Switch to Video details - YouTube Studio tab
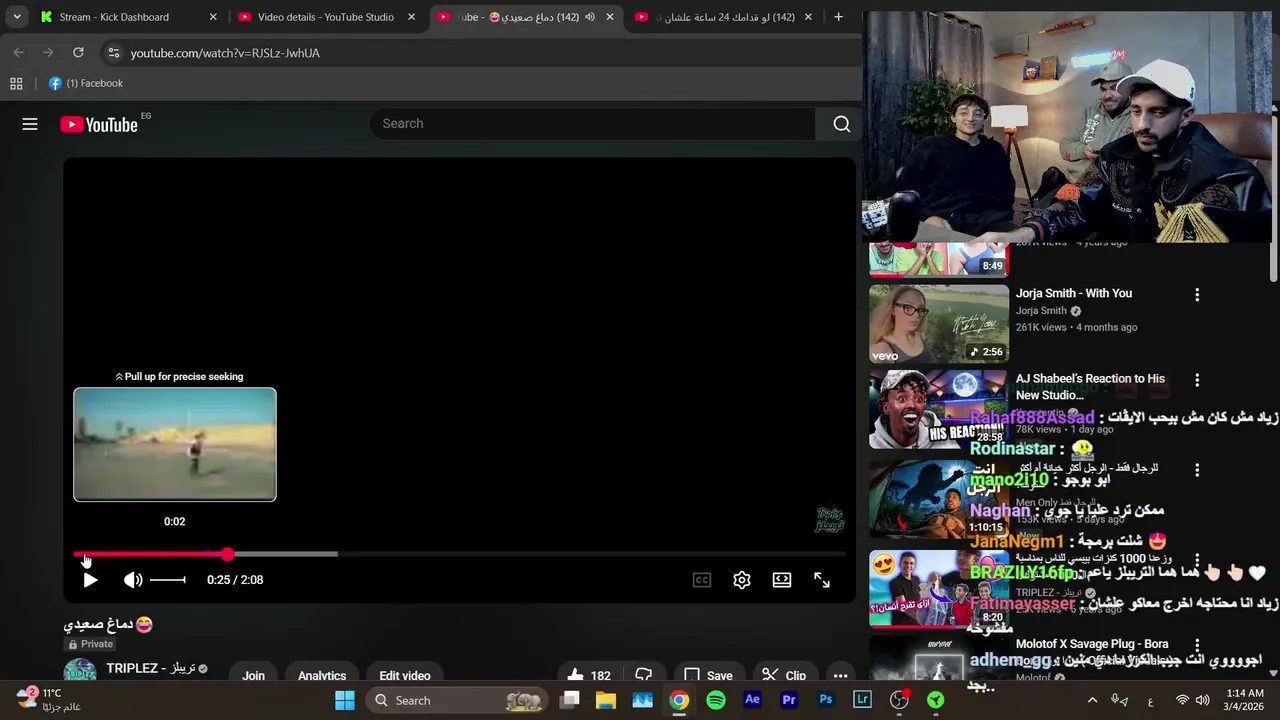 [x=325, y=17]
